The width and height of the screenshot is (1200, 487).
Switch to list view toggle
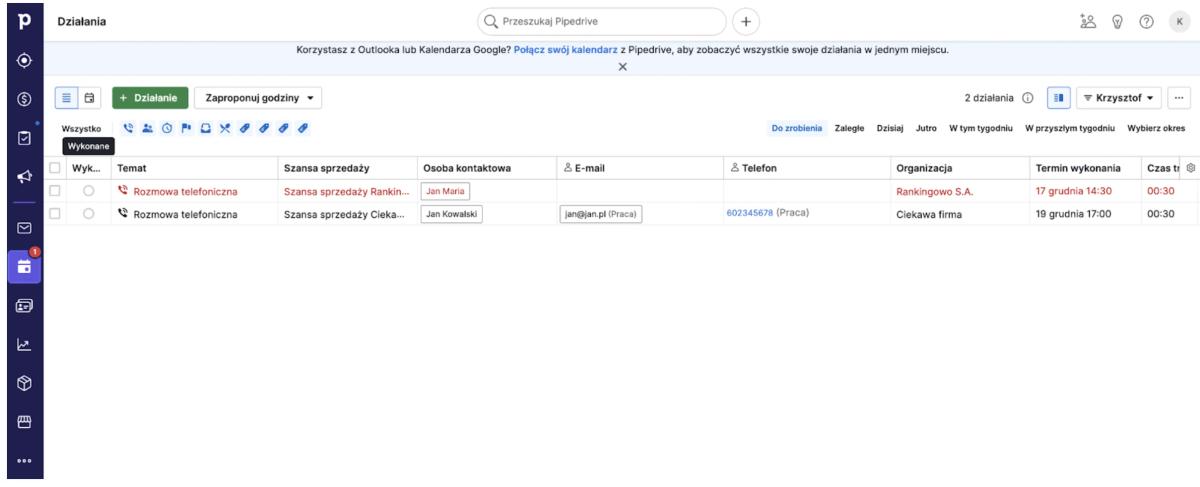(65, 98)
